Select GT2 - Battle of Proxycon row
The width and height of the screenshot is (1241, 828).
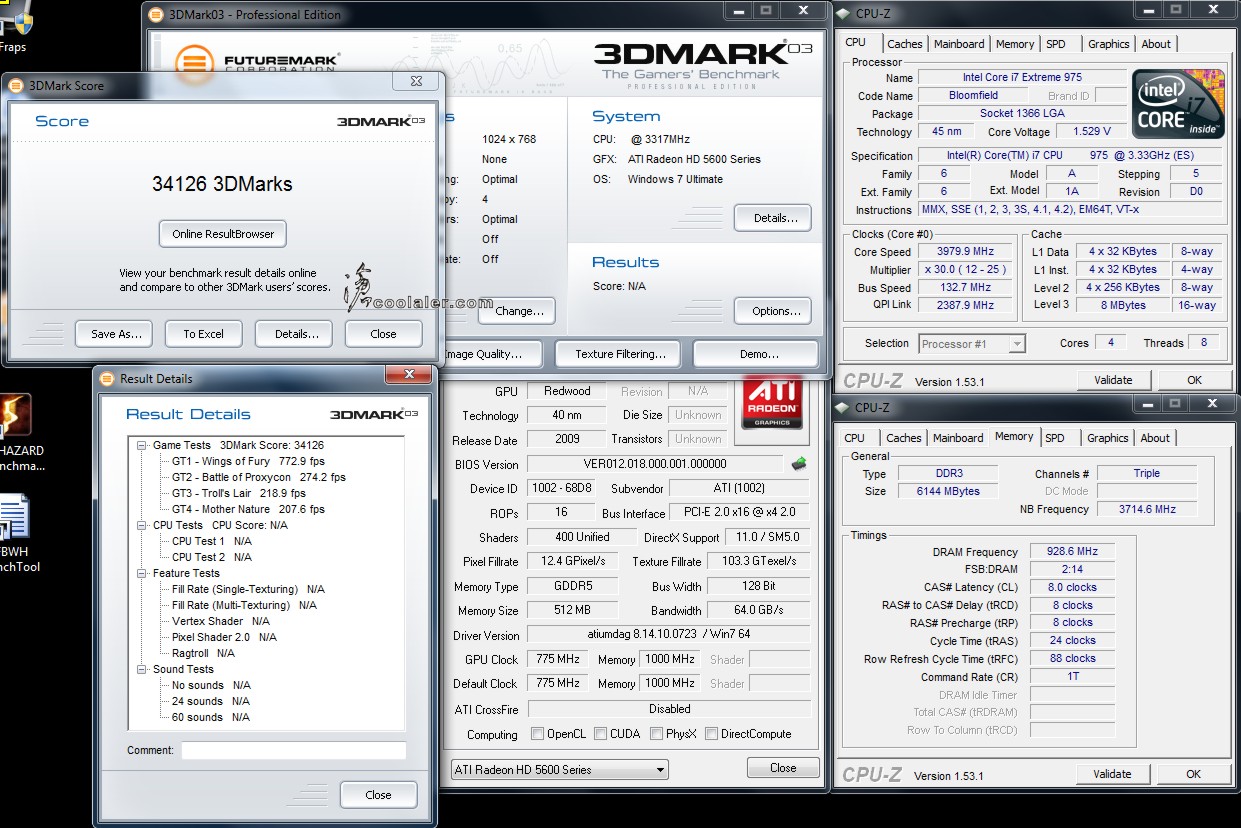(x=259, y=477)
